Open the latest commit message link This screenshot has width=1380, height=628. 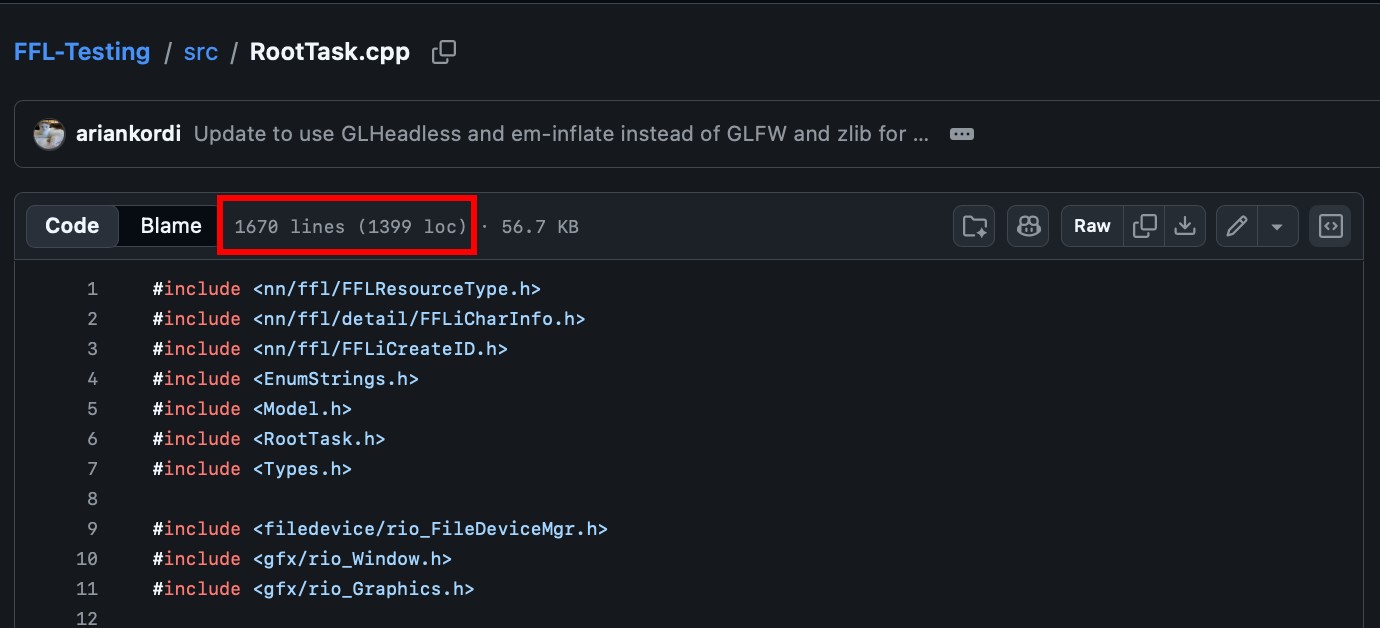(562, 134)
